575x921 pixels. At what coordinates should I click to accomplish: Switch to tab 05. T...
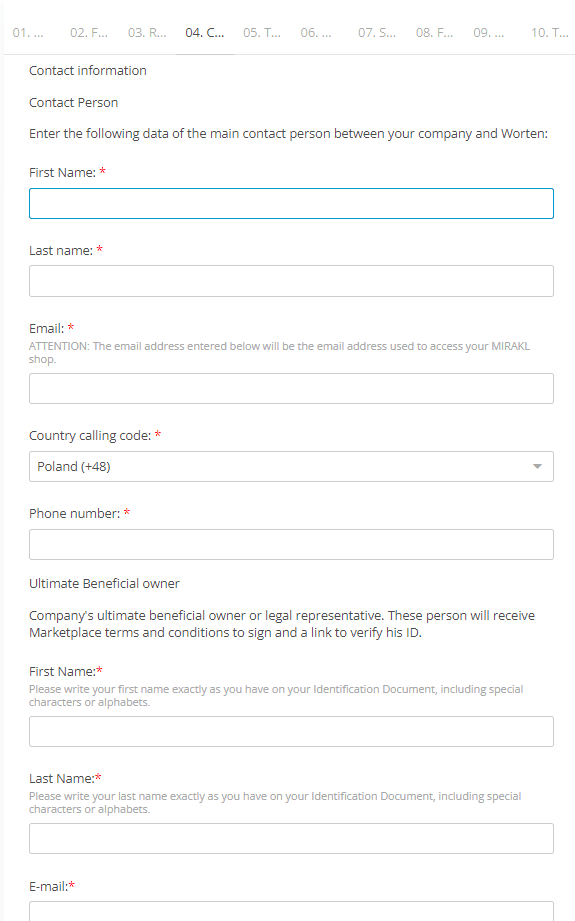(x=262, y=33)
